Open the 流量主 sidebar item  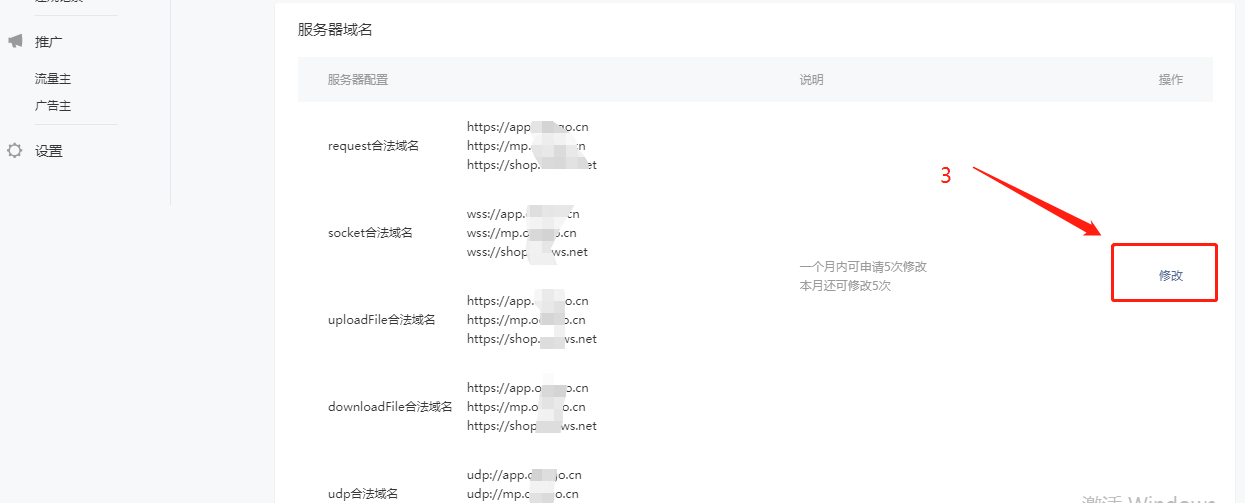(53, 78)
